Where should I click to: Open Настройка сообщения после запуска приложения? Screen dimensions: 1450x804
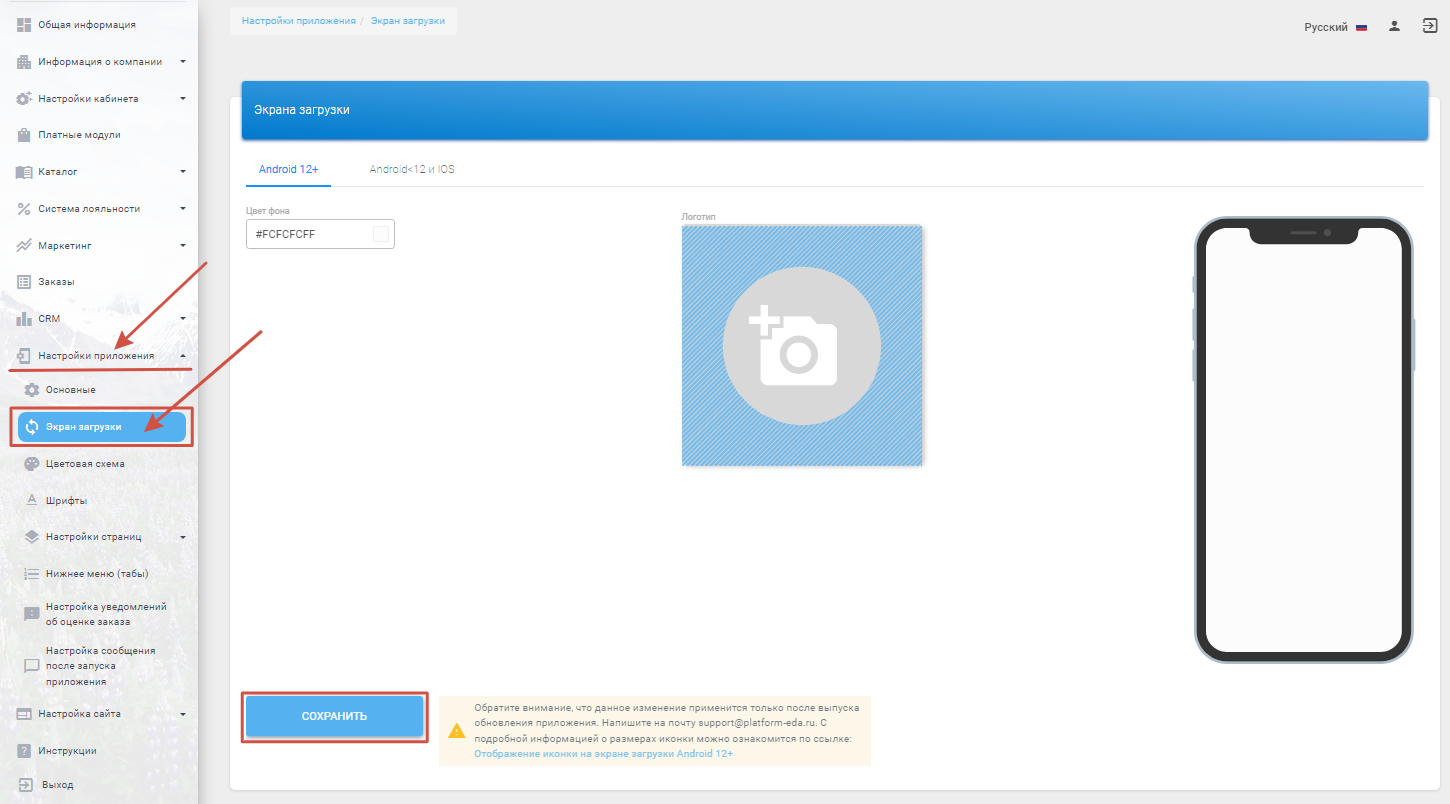tap(102, 666)
